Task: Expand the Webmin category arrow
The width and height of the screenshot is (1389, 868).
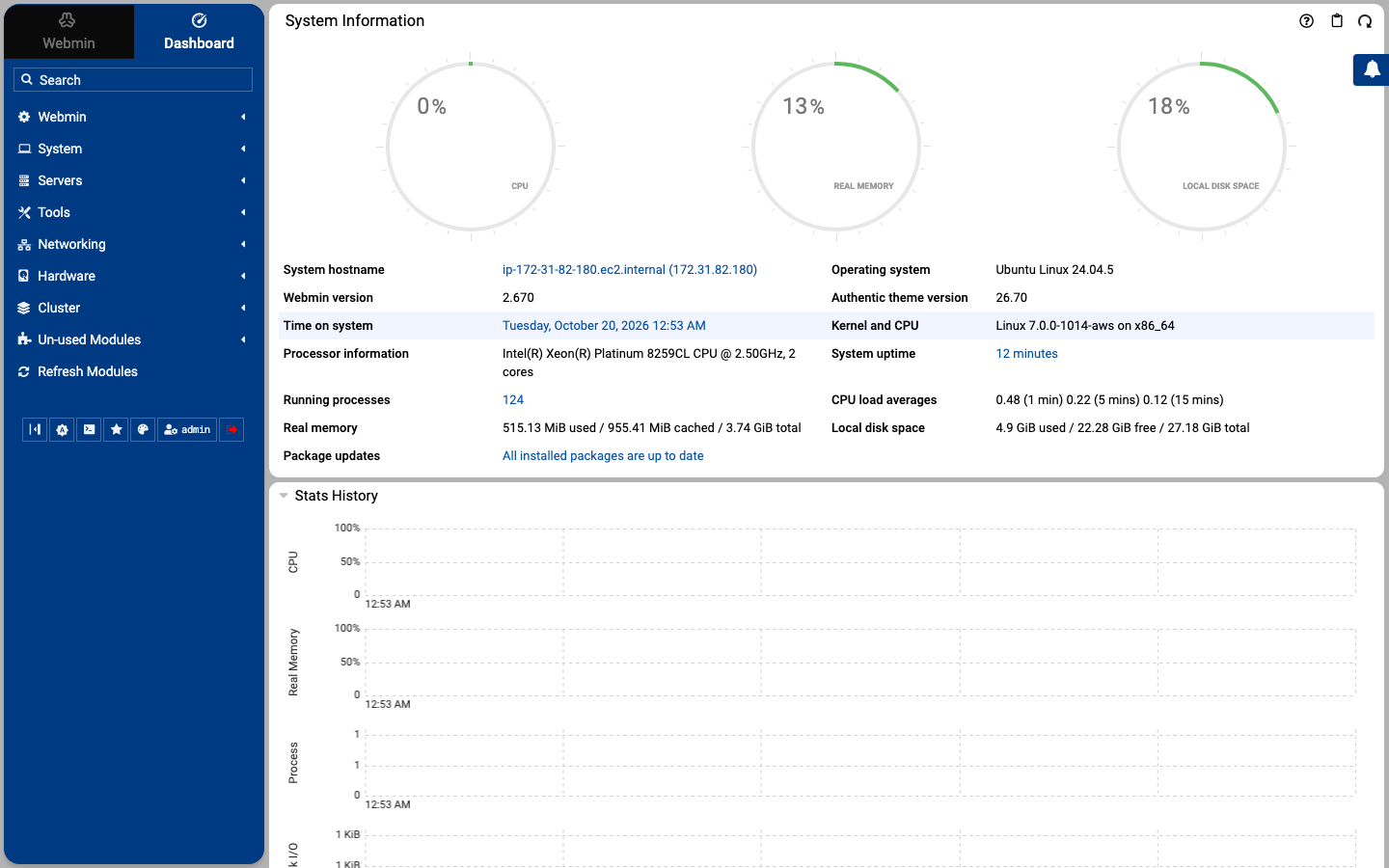Action: pos(243,117)
